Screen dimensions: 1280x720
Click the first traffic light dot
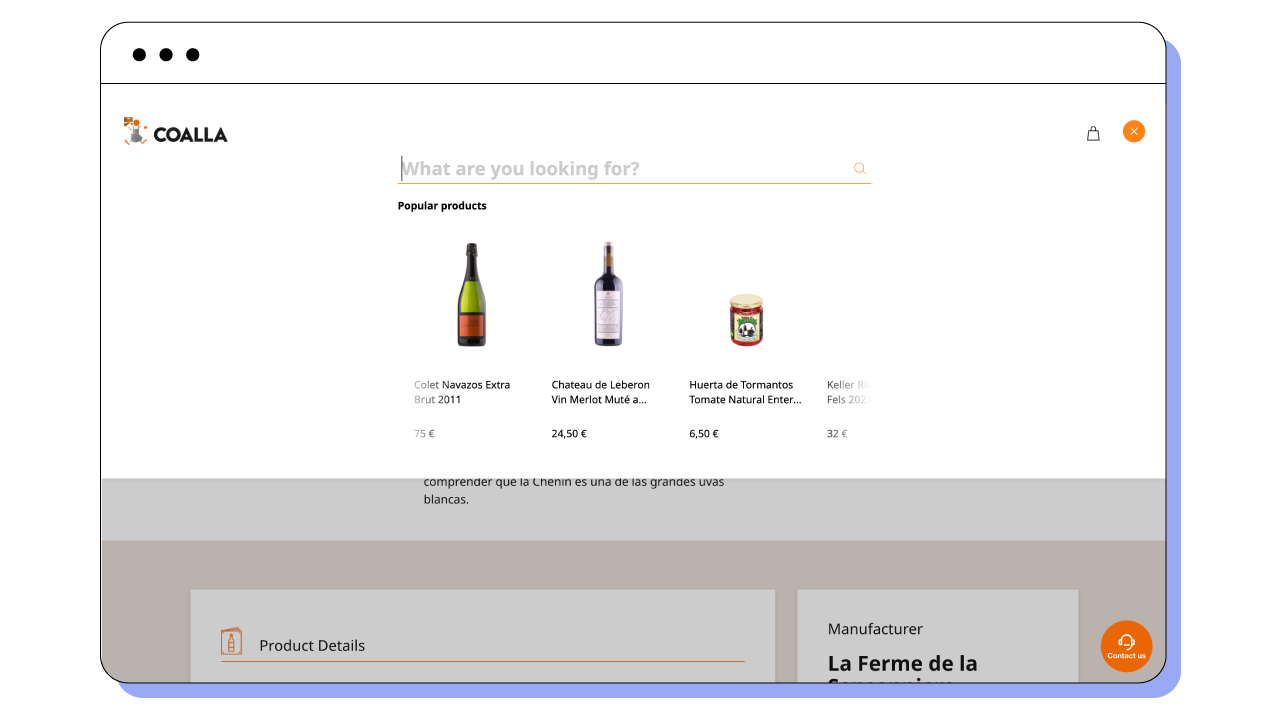[x=139, y=54]
